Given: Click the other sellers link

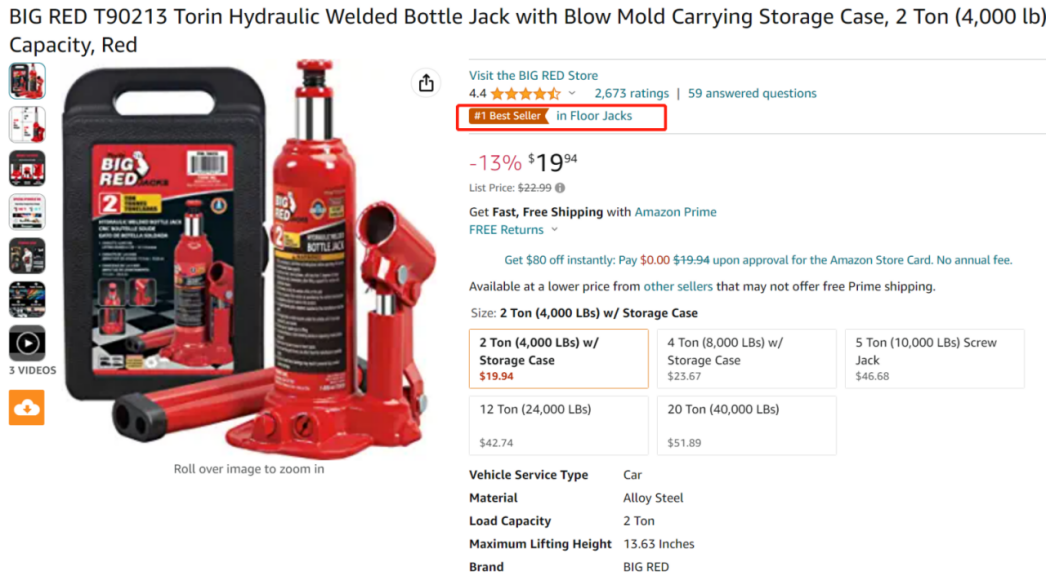Looking at the screenshot, I should (x=678, y=287).
